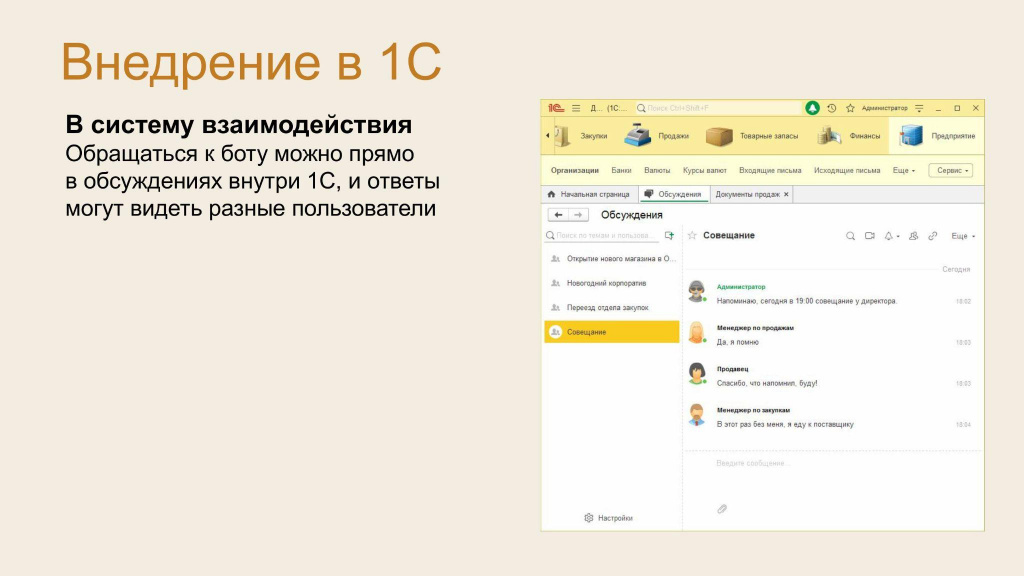Copy discussion link icon
The image size is (1024, 576).
933,236
